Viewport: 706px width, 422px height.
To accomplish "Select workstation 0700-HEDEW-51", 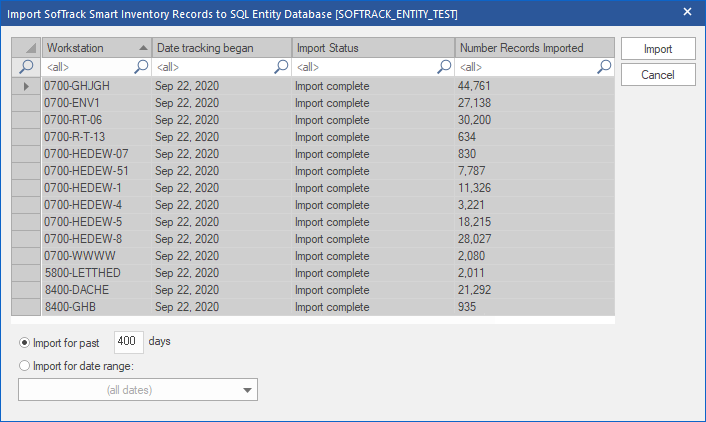I will pos(96,171).
